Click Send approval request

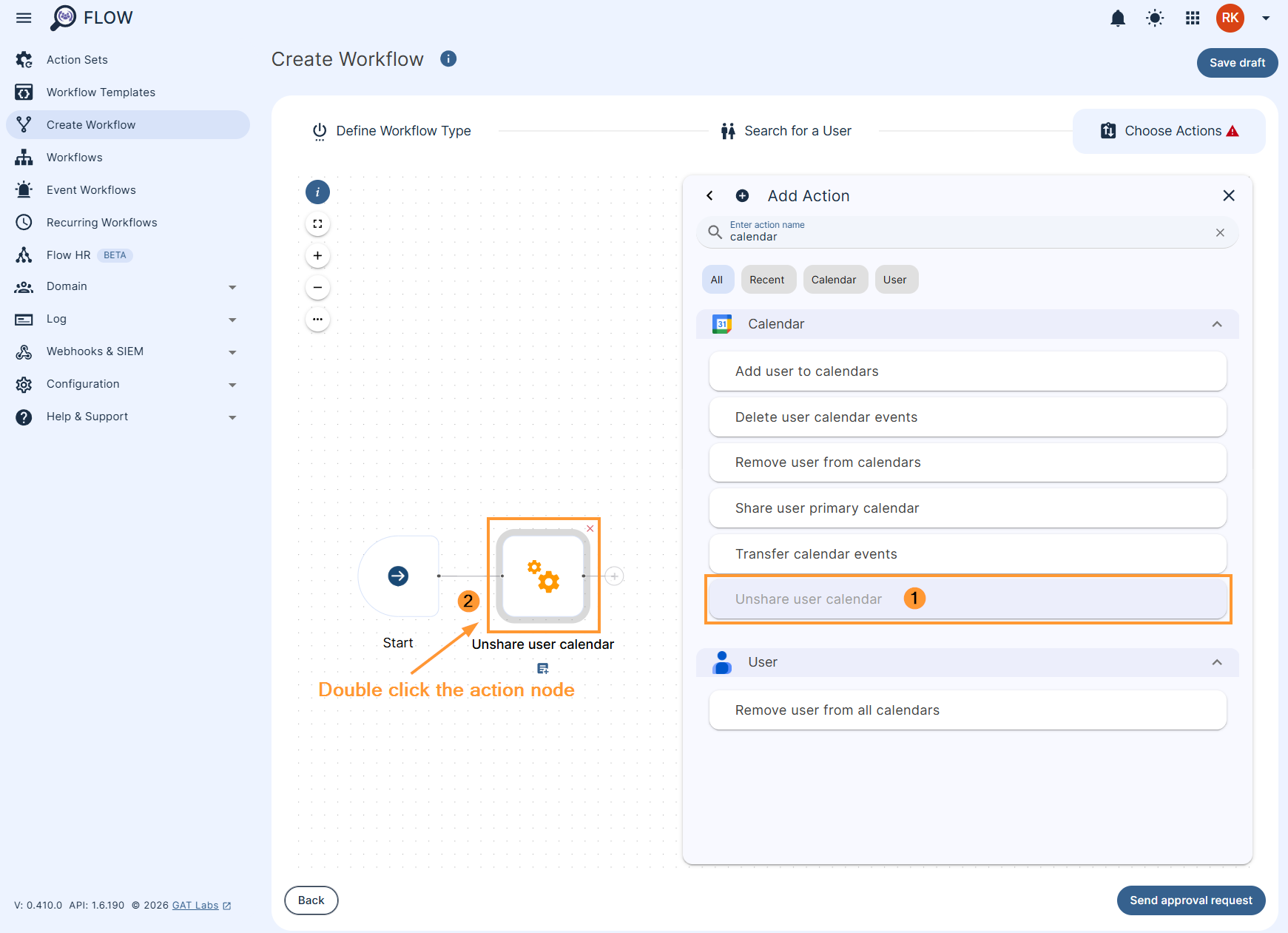(x=1190, y=900)
